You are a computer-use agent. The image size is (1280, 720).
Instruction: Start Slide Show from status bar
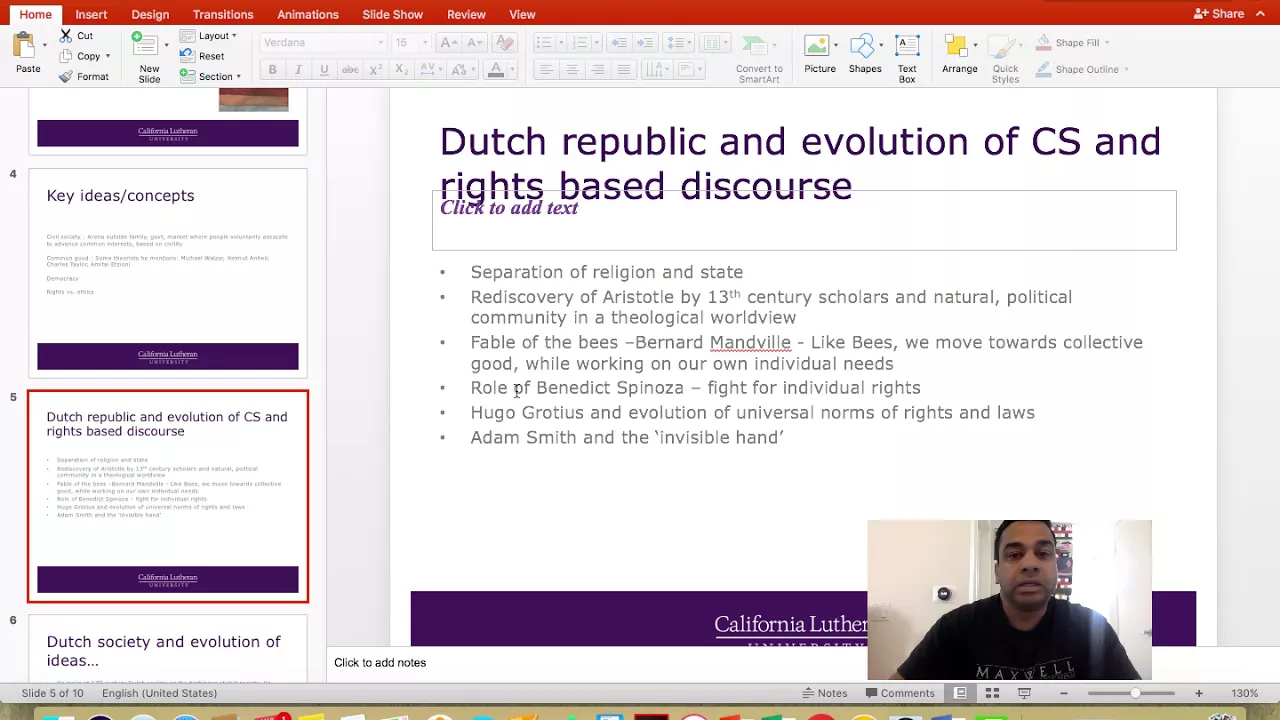(x=1024, y=693)
